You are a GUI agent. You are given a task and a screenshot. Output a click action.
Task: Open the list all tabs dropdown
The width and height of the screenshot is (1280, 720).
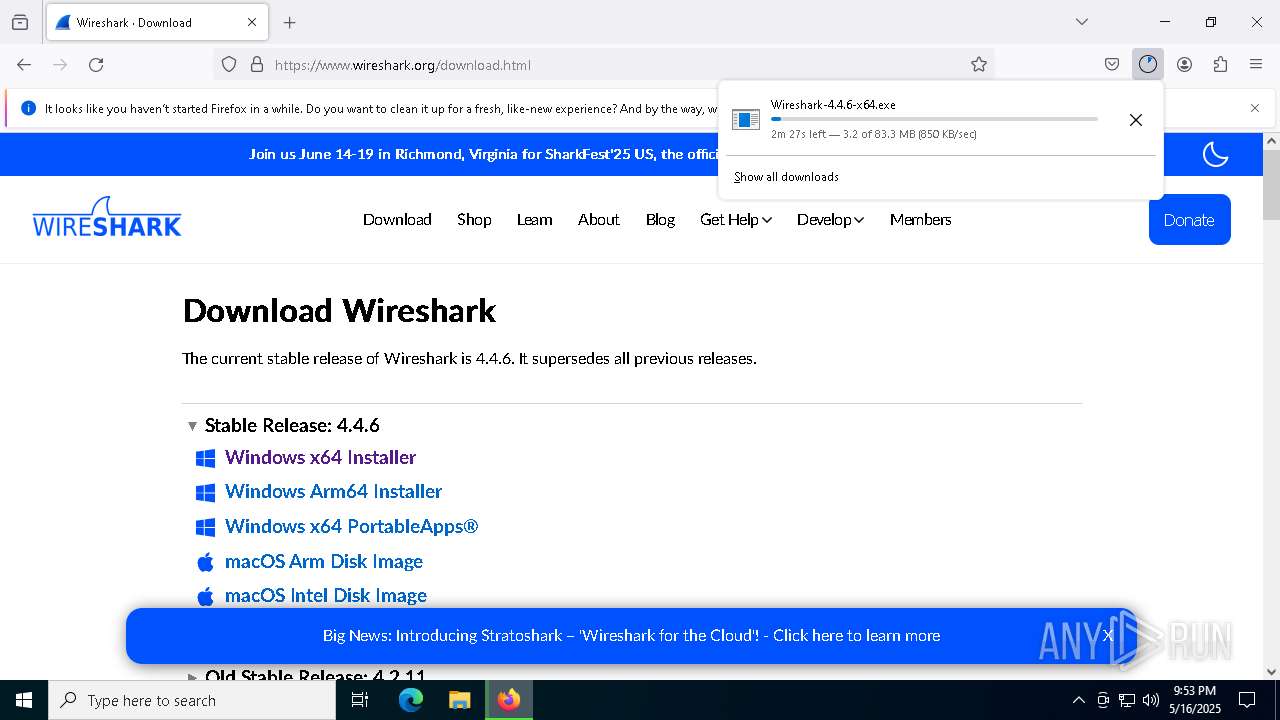pyautogui.click(x=1082, y=22)
